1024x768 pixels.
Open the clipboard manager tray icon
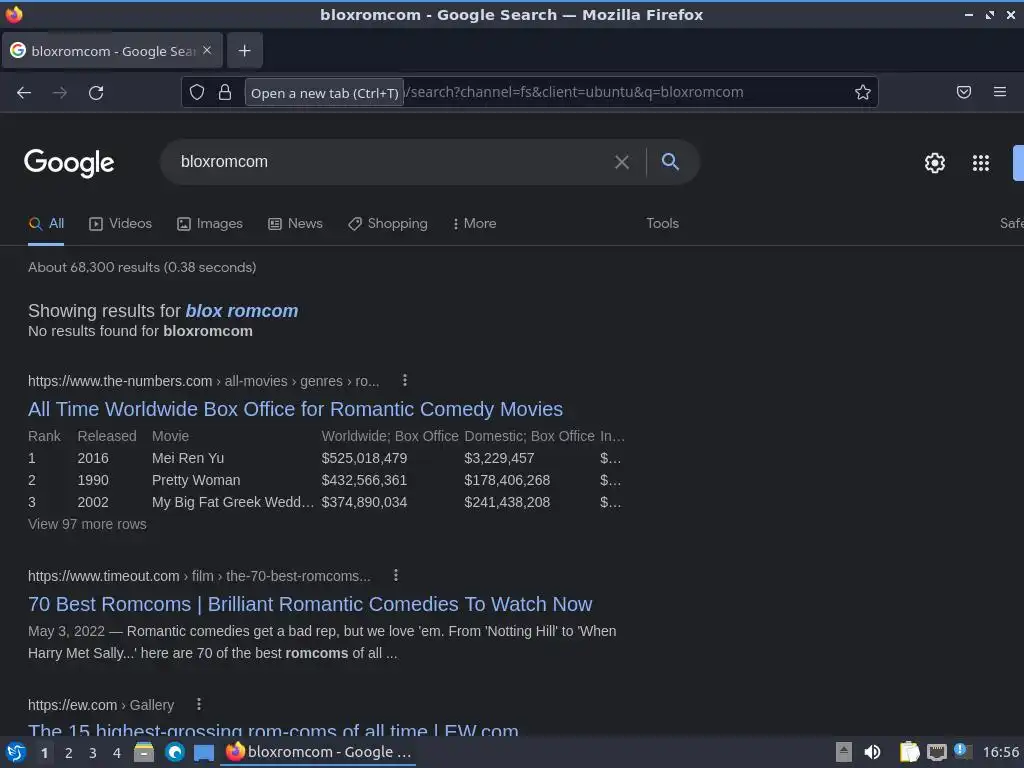[x=909, y=752]
